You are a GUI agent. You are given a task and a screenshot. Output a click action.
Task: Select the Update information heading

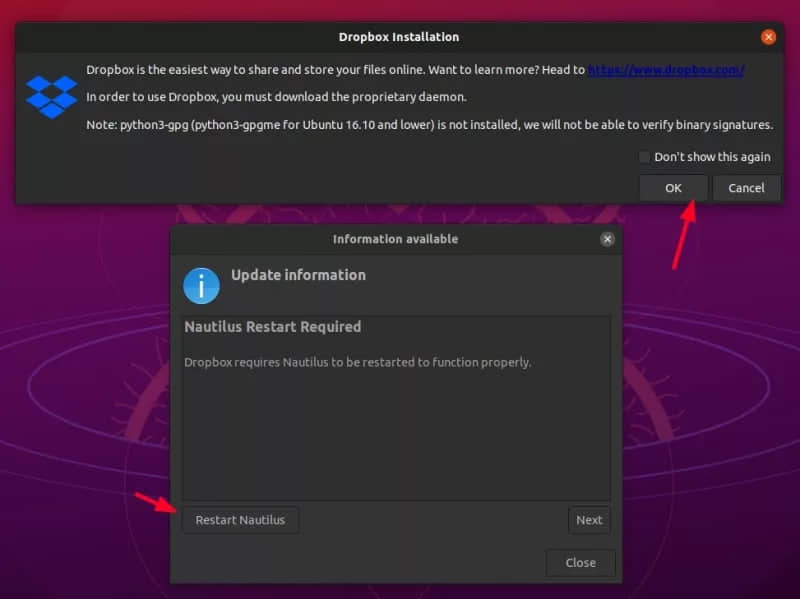(298, 275)
